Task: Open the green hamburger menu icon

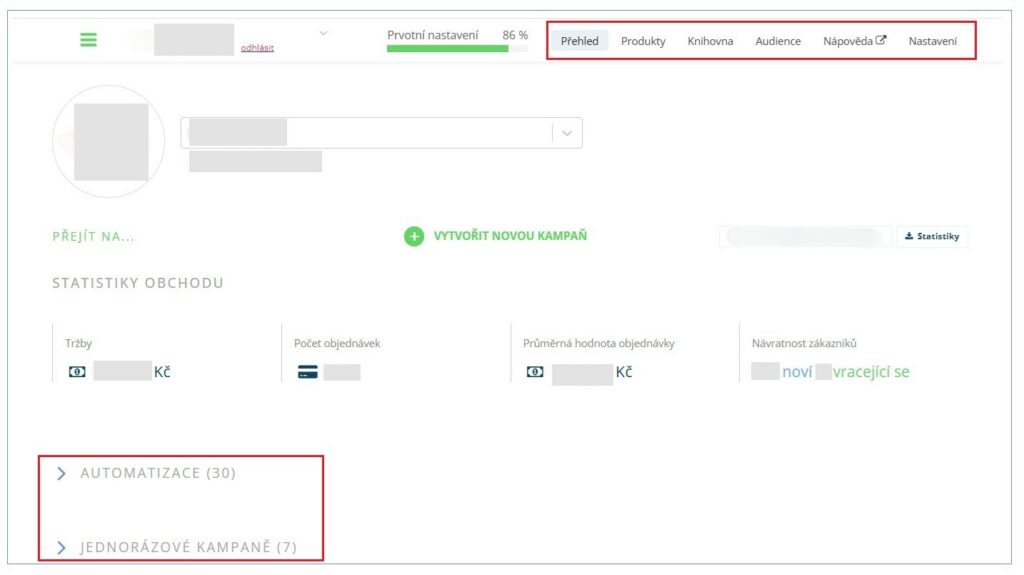Action: click(x=89, y=40)
